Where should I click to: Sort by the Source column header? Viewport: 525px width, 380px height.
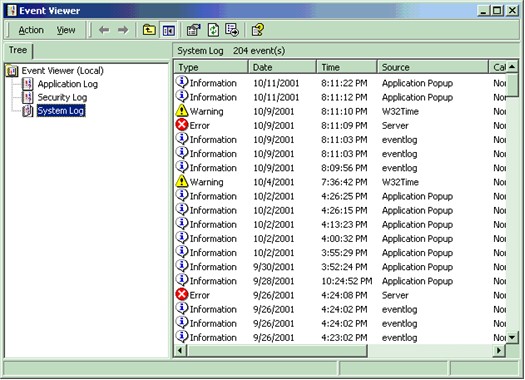click(433, 67)
